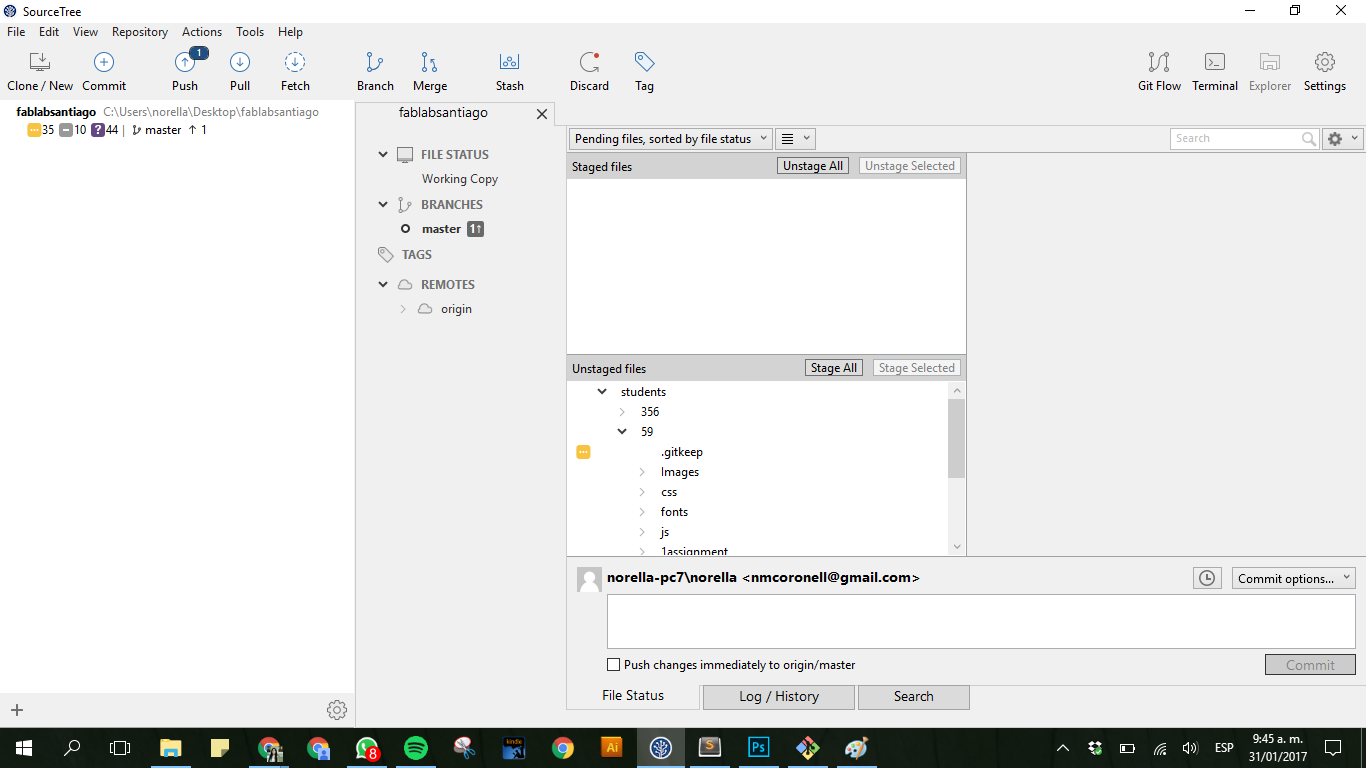The image size is (1366, 768).
Task: Open Settings in the top-right toolbar
Action: (x=1324, y=63)
